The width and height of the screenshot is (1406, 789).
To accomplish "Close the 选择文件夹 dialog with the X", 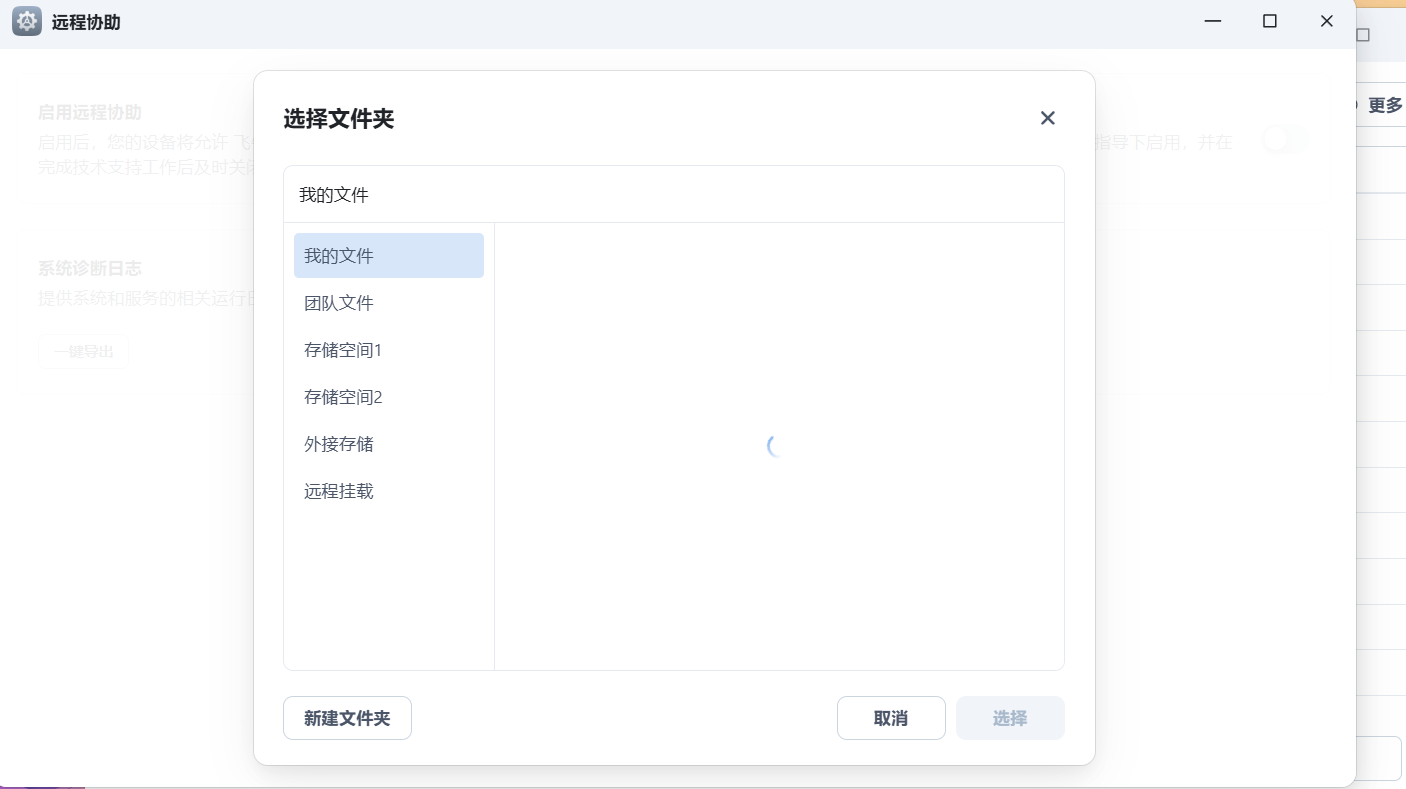I will [x=1047, y=117].
